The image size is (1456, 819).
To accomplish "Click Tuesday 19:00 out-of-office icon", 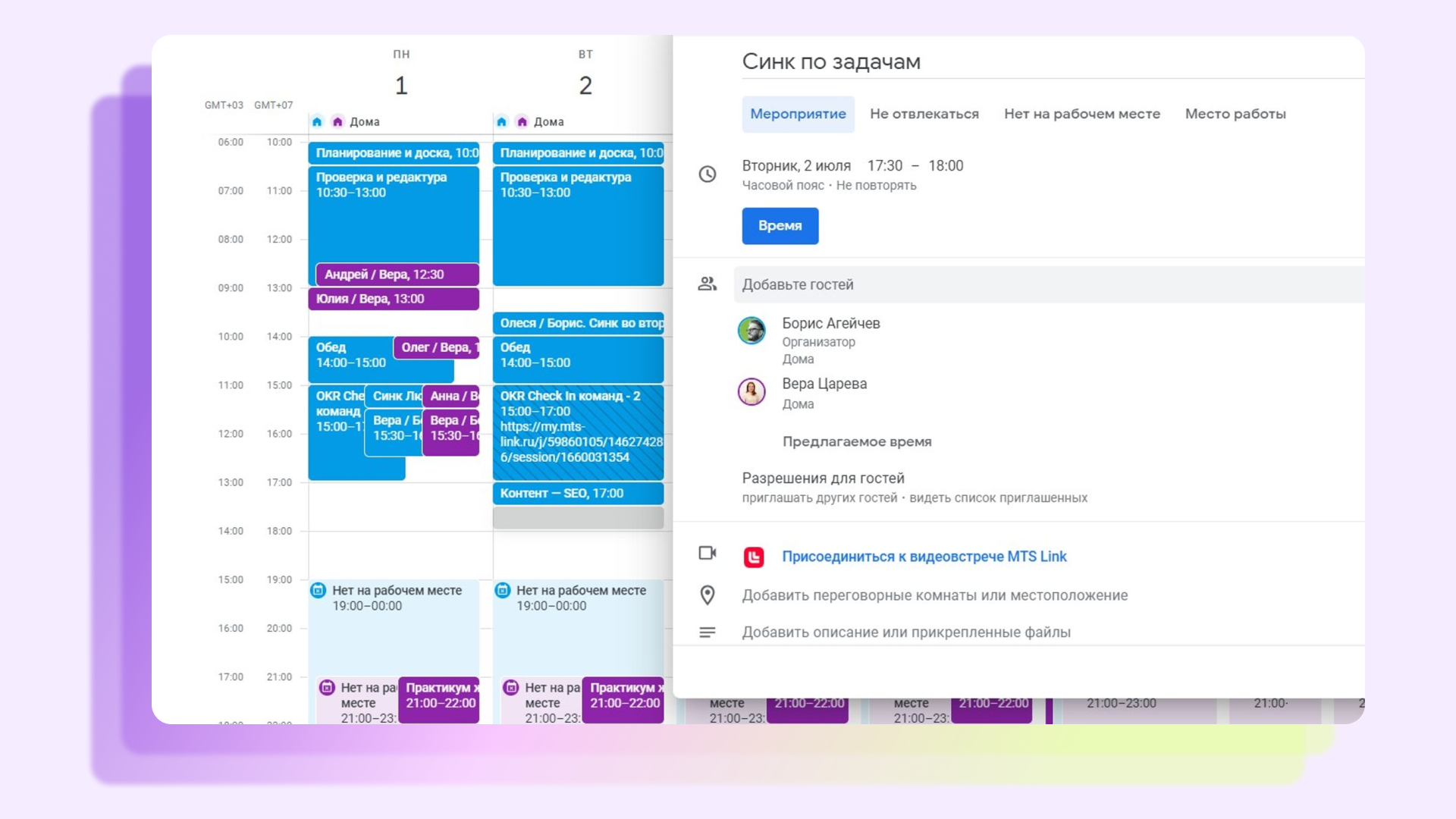I will 503,590.
